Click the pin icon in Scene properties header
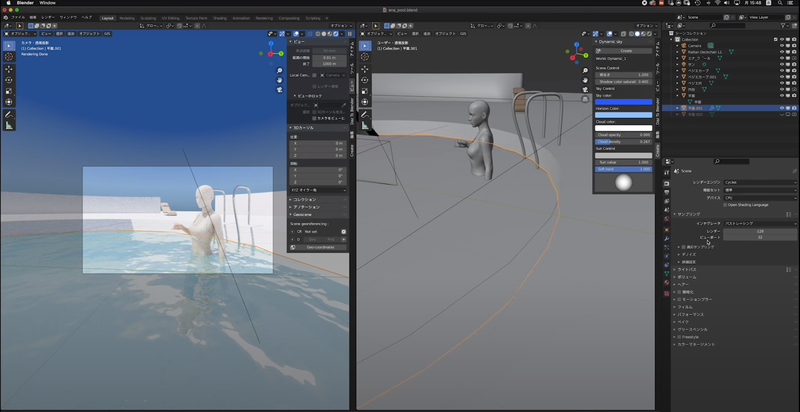Screen dimensions: 800x412 pyautogui.click(x=793, y=171)
